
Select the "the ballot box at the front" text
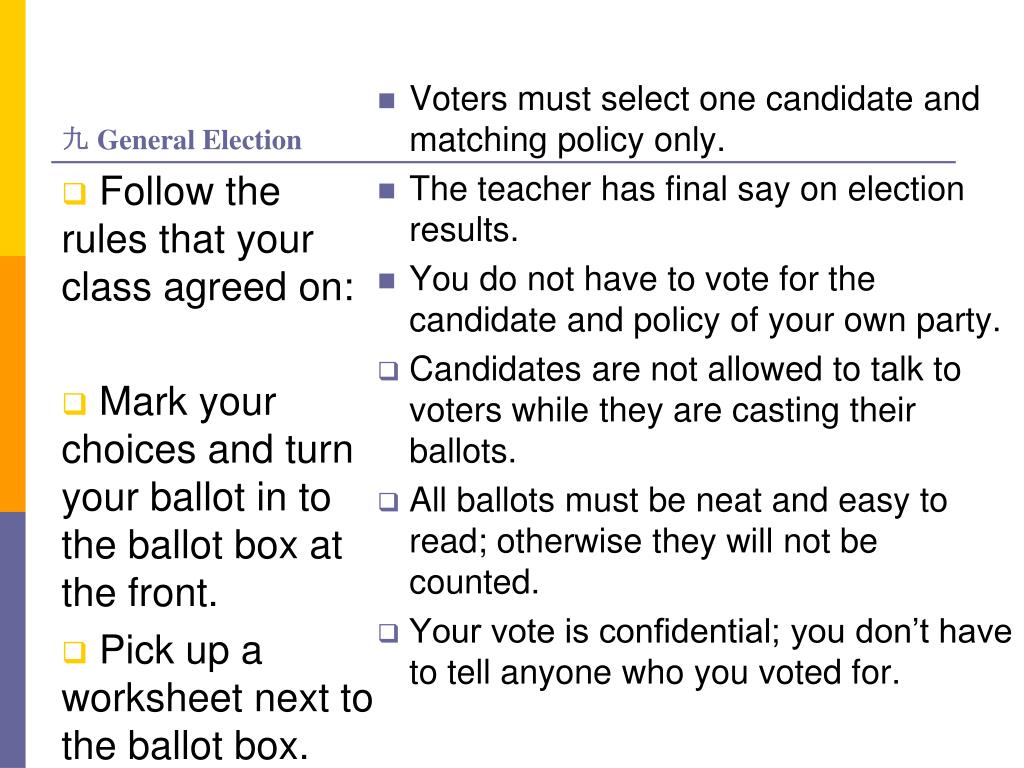(201, 569)
